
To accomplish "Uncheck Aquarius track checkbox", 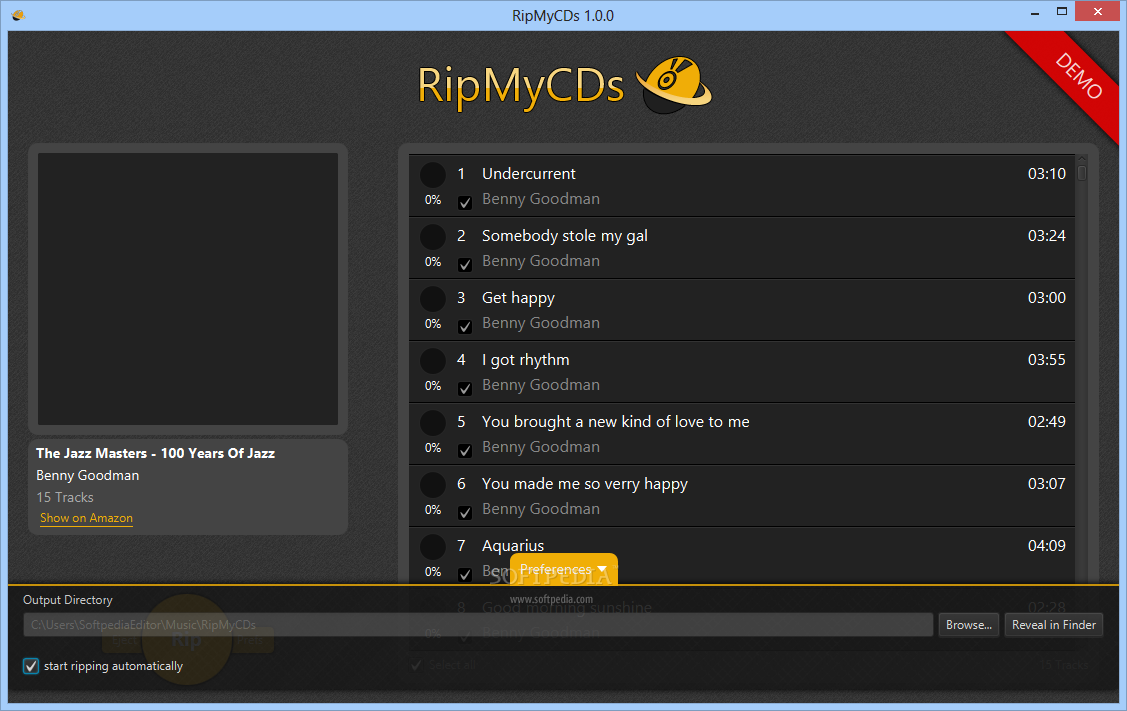I will tap(465, 574).
